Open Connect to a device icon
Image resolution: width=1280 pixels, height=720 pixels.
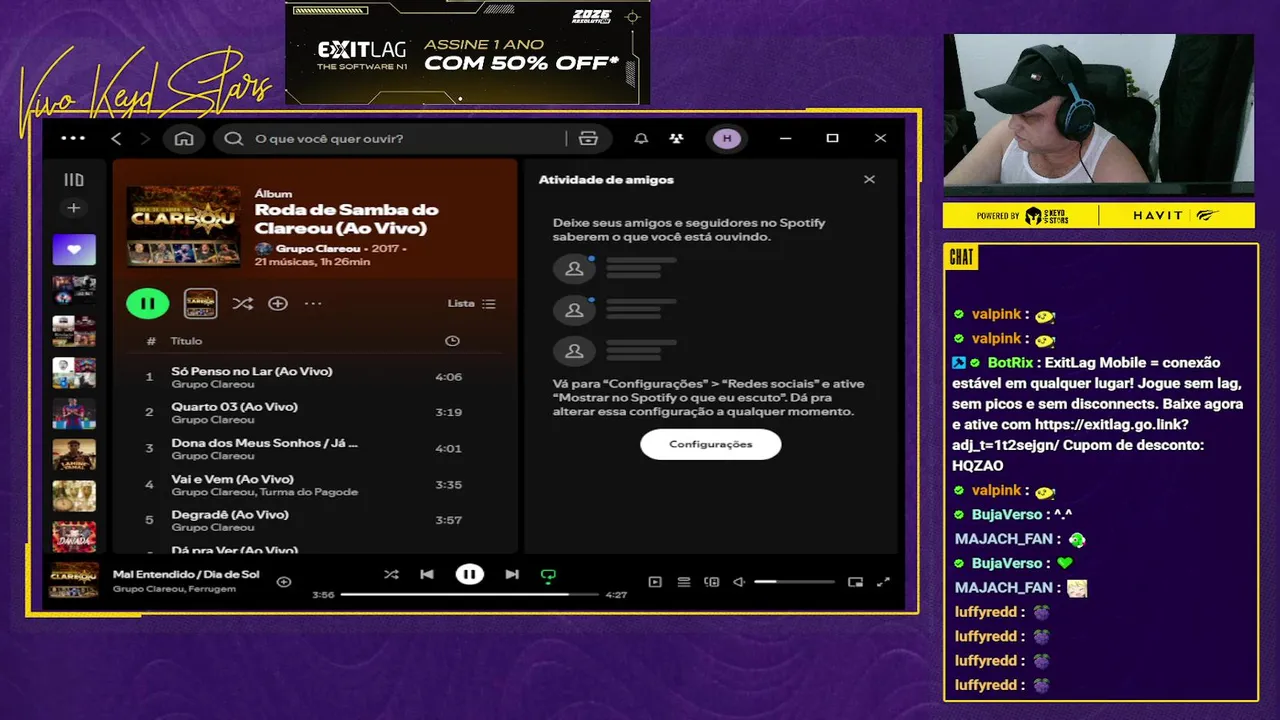coord(712,582)
